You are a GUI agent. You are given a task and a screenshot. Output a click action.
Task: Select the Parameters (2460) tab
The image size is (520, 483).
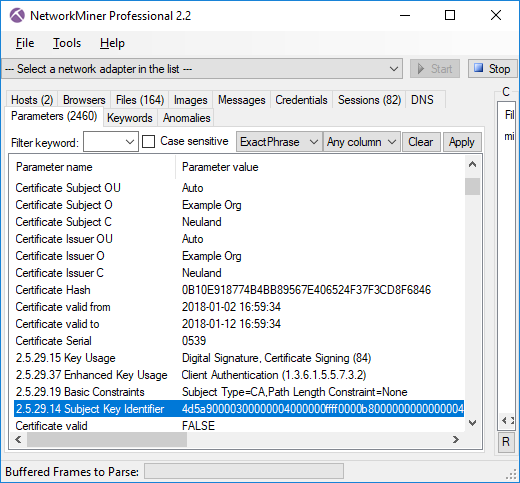(x=54, y=116)
